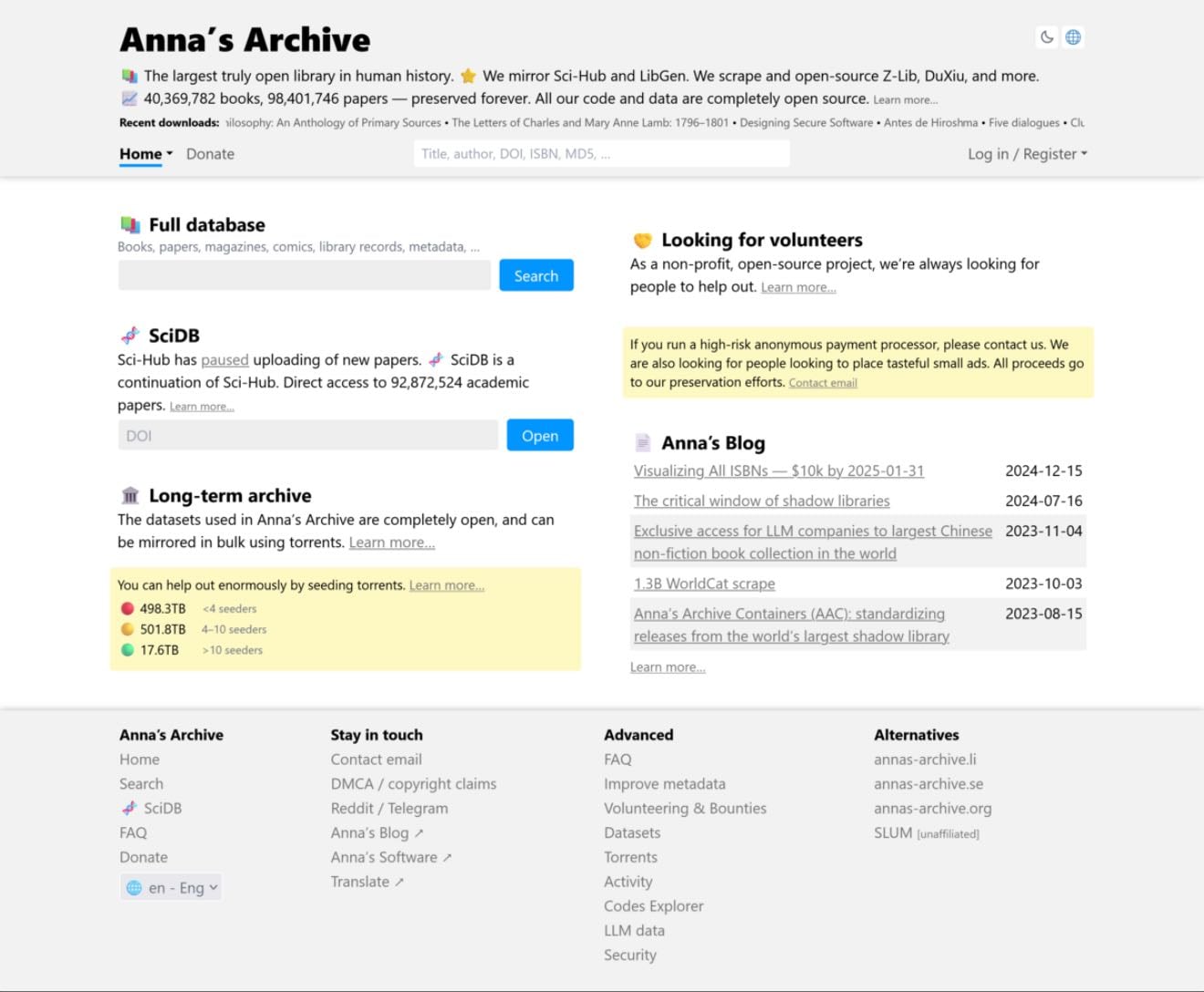Screen dimensions: 1204x992
Task: Go to the Donate tab in the header
Action: click(210, 154)
